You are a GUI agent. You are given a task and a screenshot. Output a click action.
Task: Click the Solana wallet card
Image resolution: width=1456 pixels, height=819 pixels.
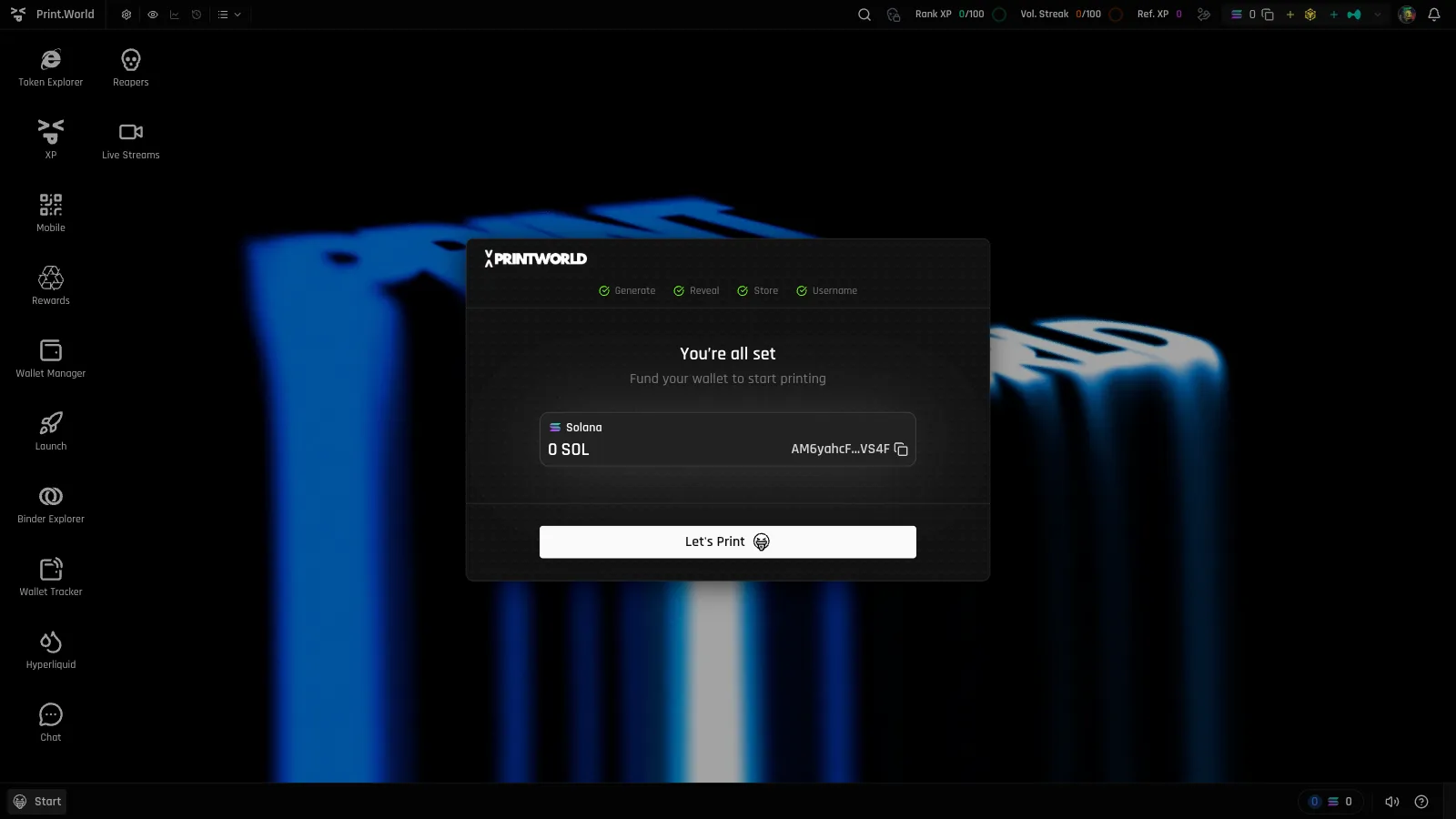coord(728,440)
